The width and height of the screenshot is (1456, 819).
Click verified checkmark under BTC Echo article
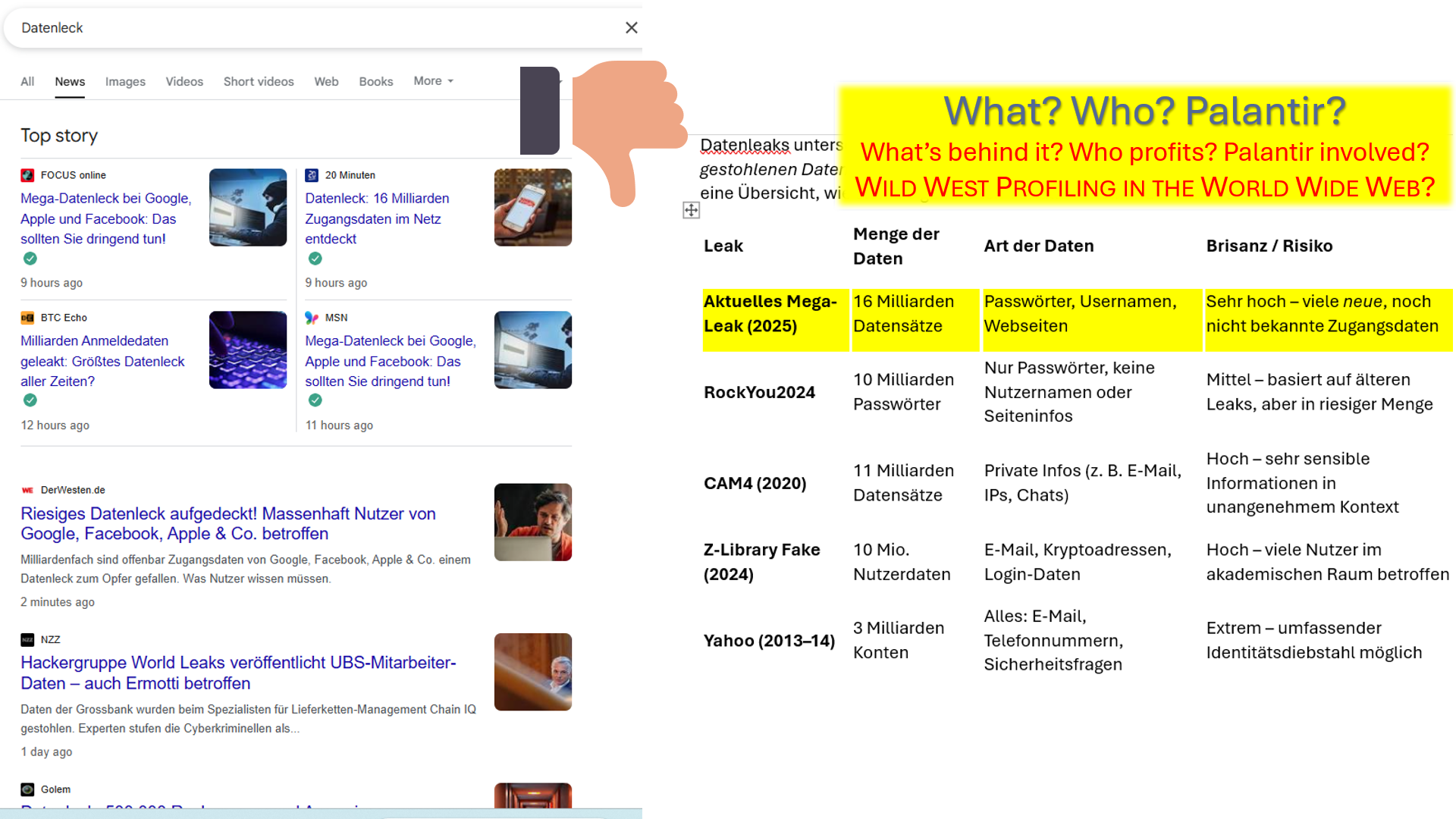click(30, 400)
